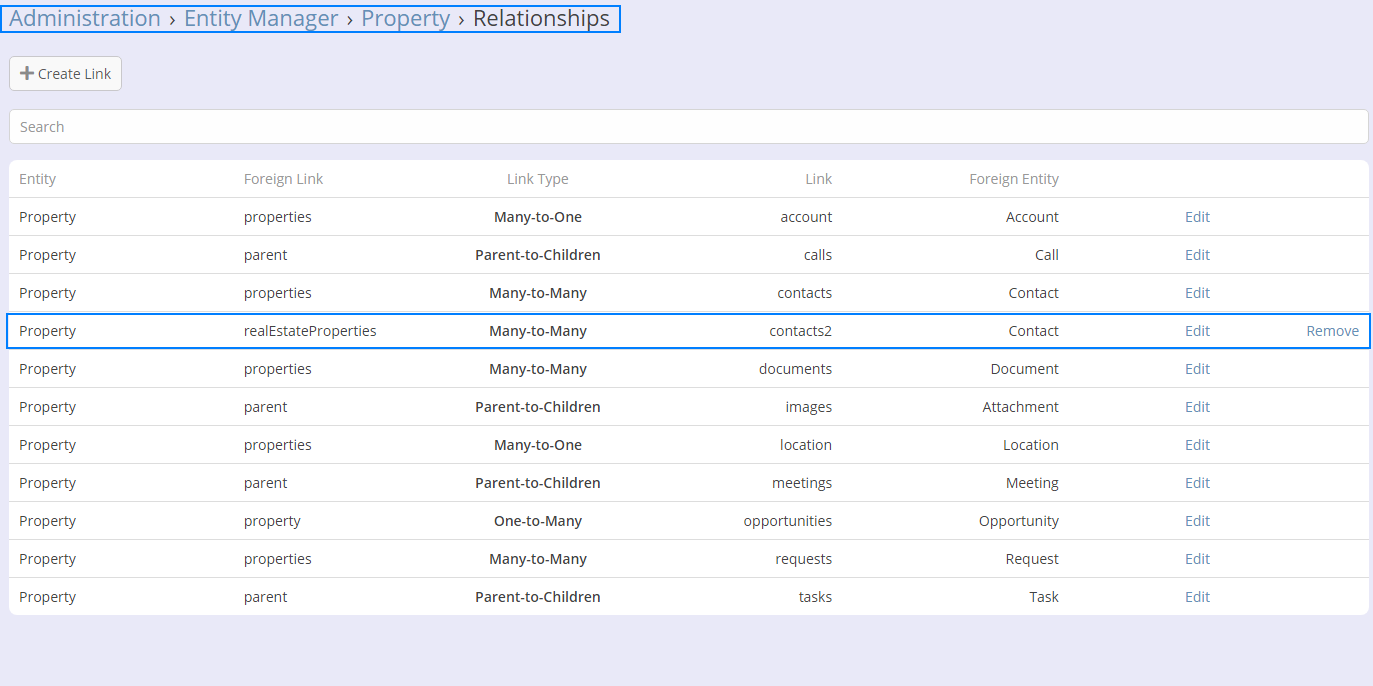Screen dimensions: 1373x686
Task: Edit the contacts relationship row
Action: (x=1197, y=293)
